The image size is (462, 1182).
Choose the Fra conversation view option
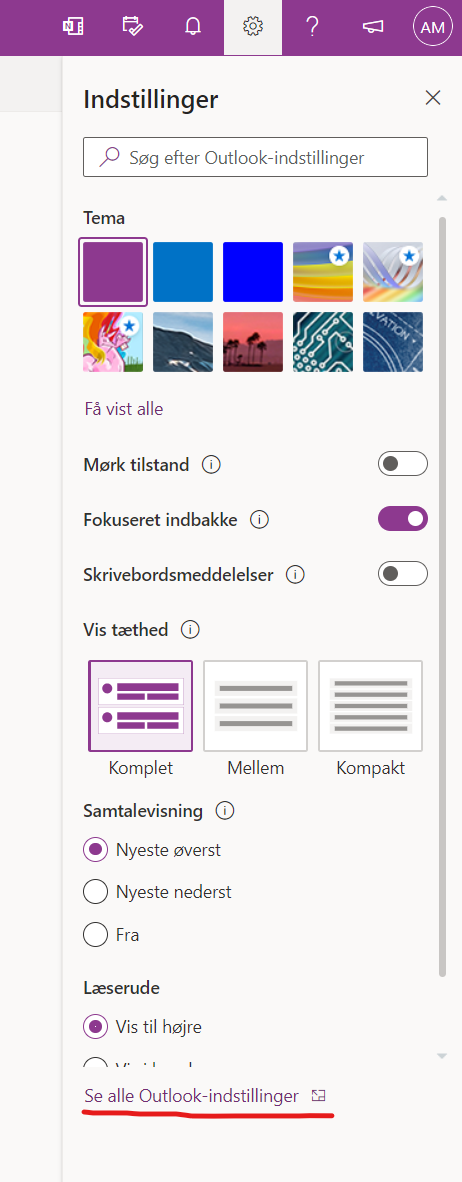click(x=95, y=935)
